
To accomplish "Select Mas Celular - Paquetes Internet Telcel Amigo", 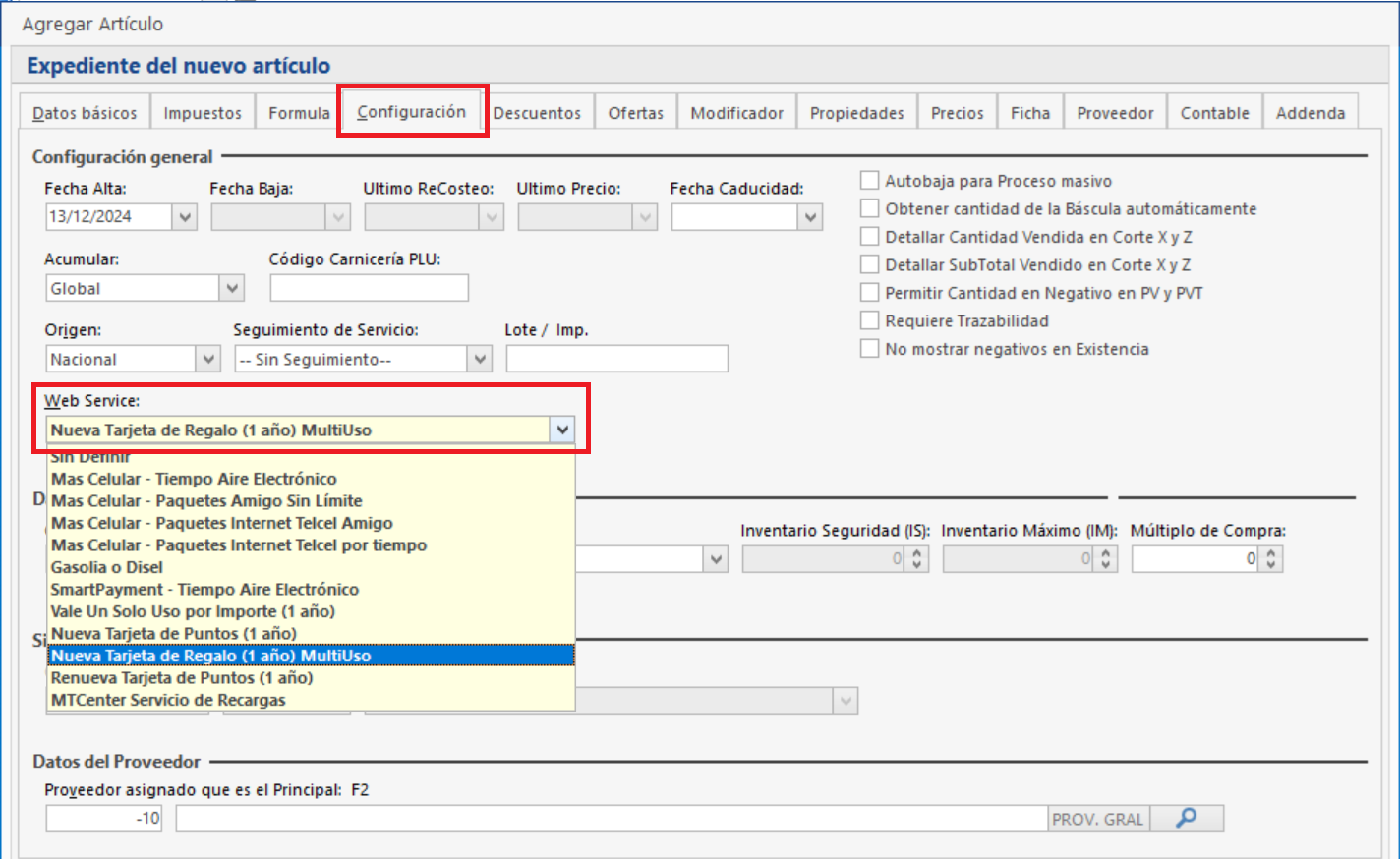I will click(x=311, y=523).
